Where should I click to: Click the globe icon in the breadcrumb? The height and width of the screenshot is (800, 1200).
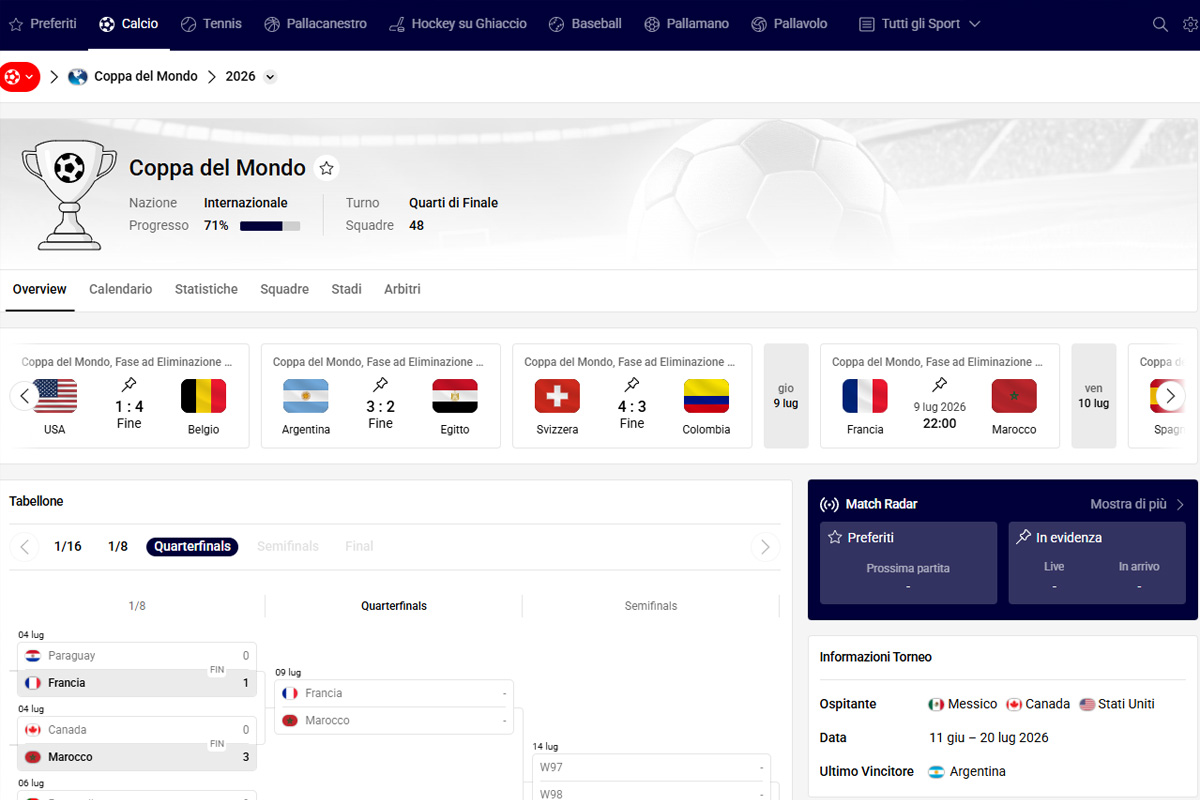point(78,77)
